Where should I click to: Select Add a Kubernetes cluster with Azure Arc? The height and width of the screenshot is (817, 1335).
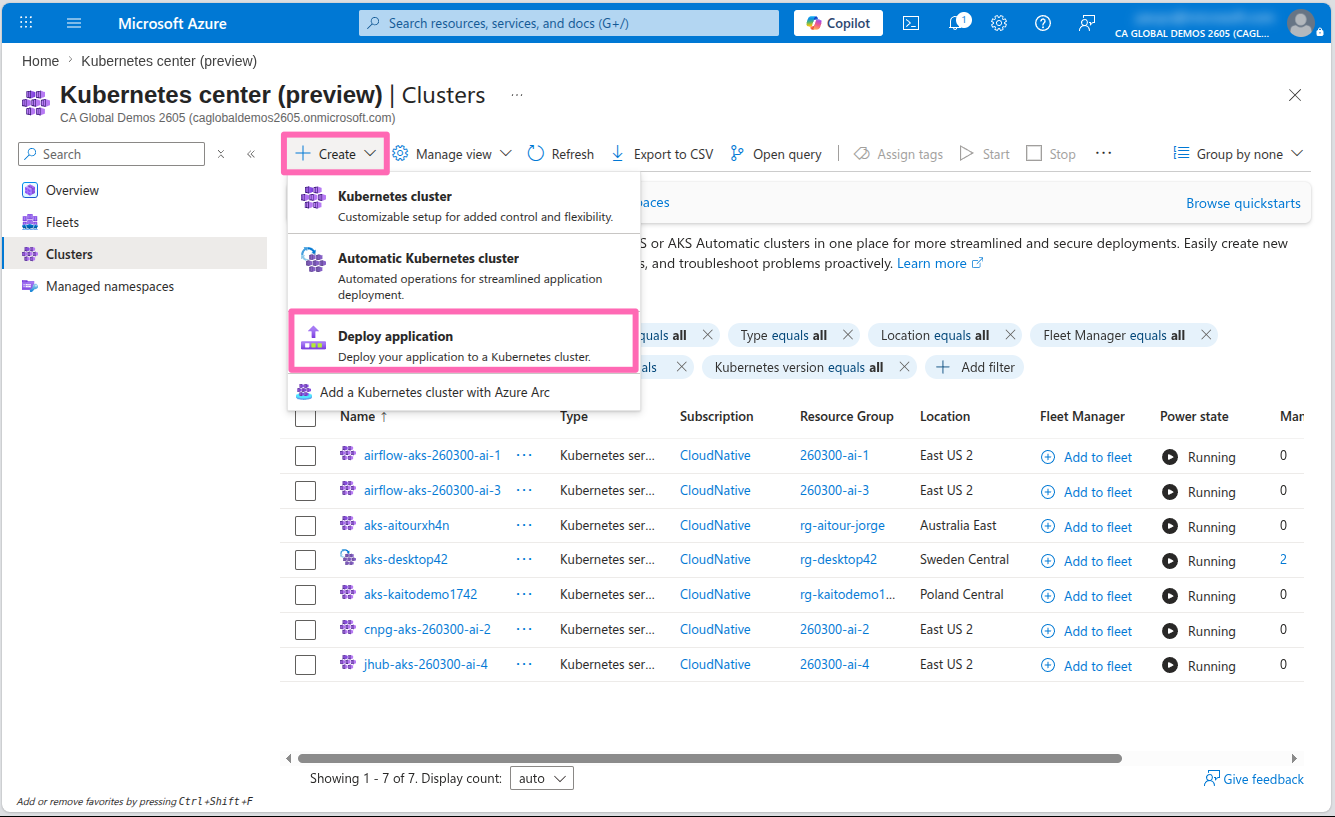click(x=464, y=392)
